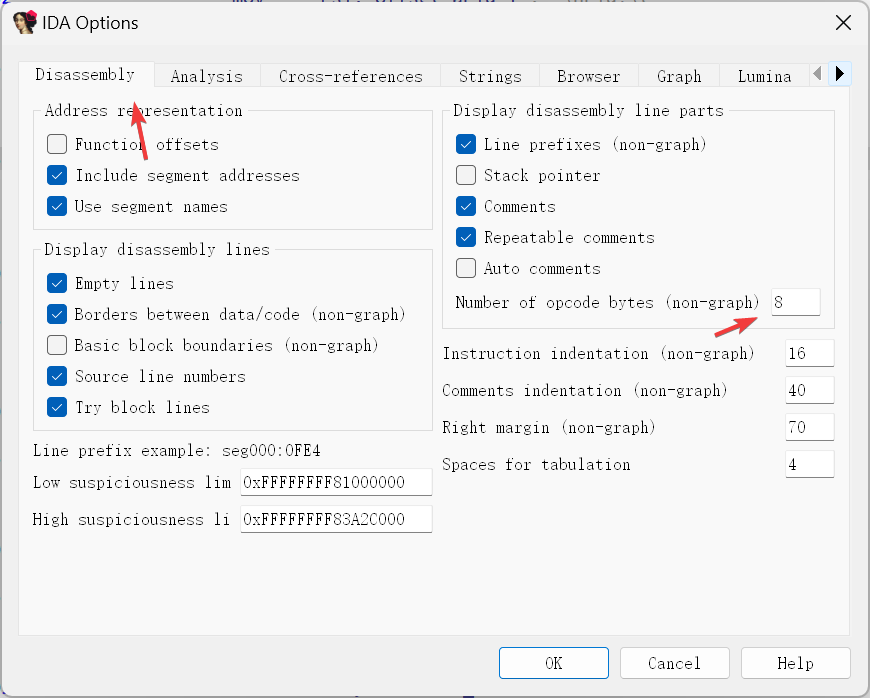
Task: Turn on Basic block boundaries
Action: (57, 346)
